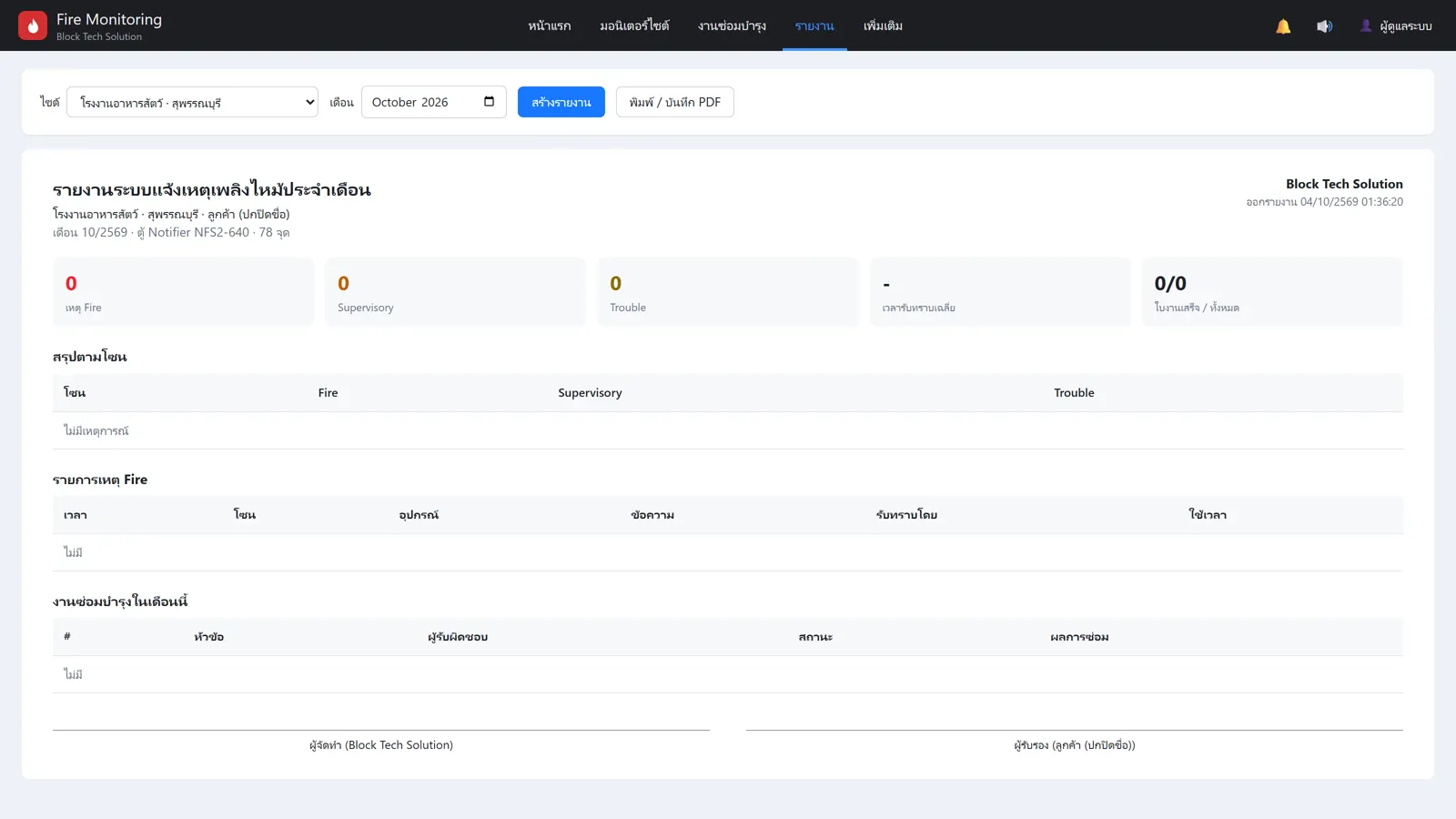
Task: Toggle the sound speaker icon
Action: [x=1324, y=26]
